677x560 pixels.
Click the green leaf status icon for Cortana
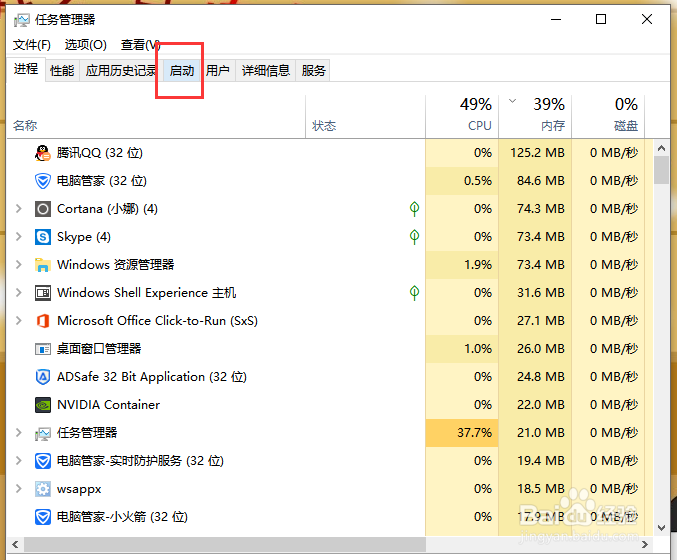click(414, 209)
